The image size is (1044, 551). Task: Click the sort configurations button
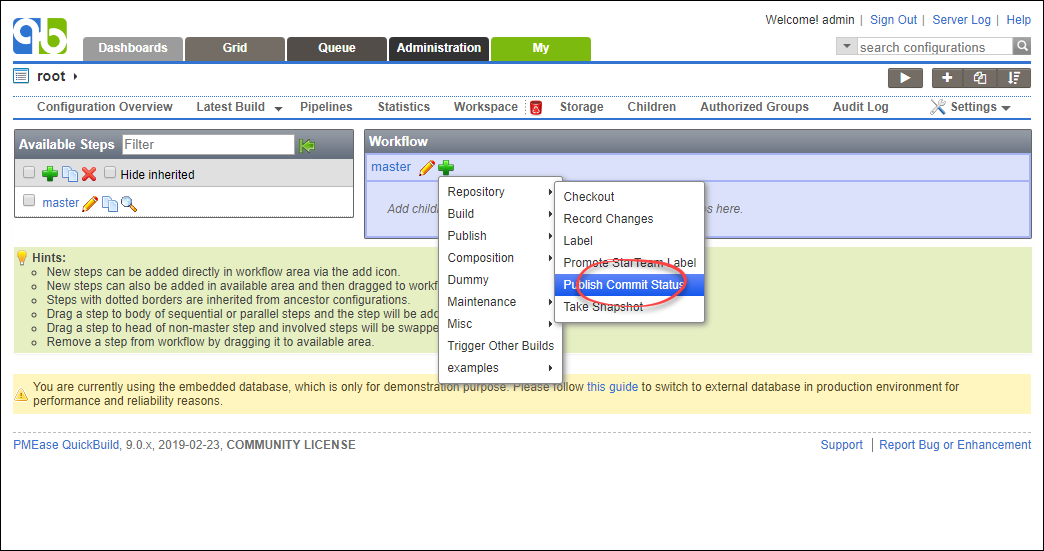click(1014, 78)
